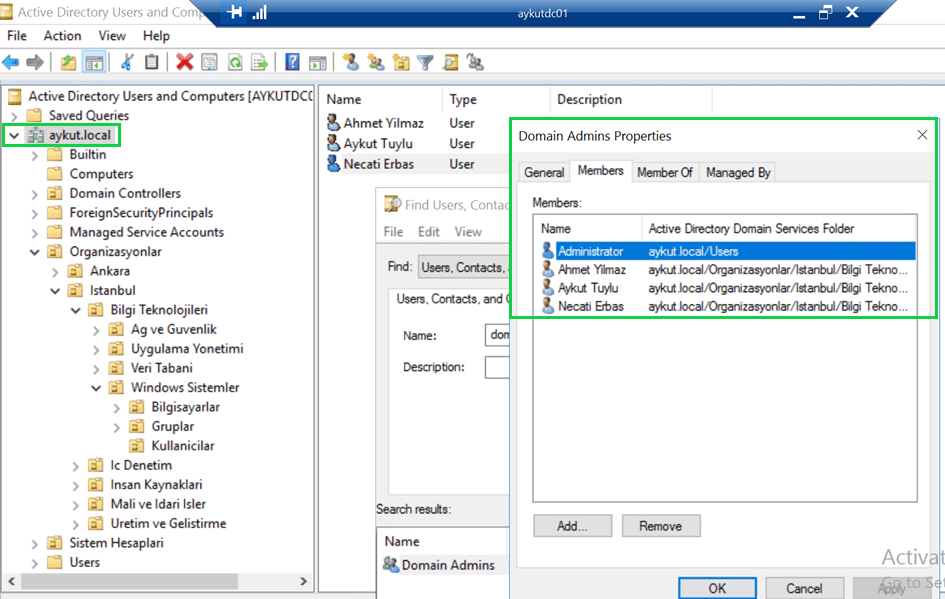The width and height of the screenshot is (945, 599).
Task: Collapse the aykut.local domain node
Action: pyautogui.click(x=14, y=135)
